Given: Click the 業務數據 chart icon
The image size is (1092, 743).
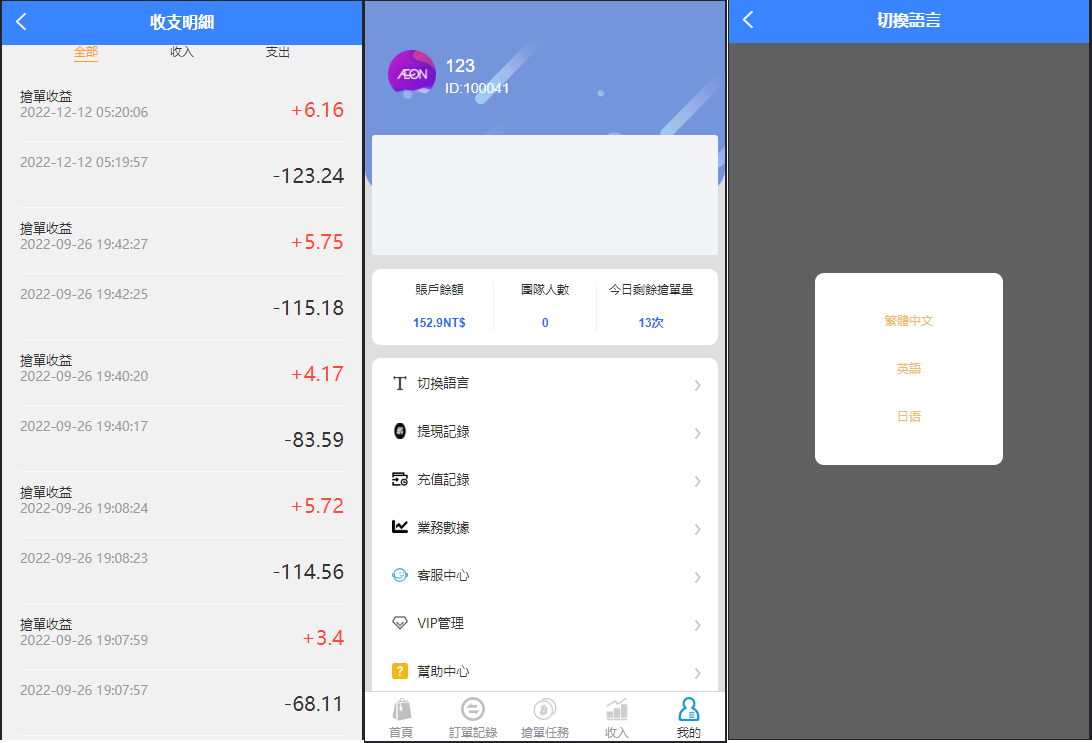Looking at the screenshot, I should [x=399, y=526].
